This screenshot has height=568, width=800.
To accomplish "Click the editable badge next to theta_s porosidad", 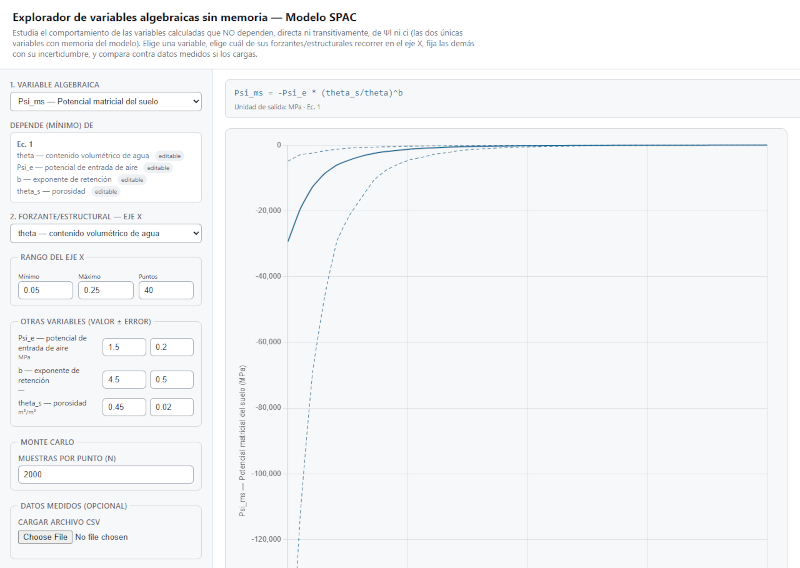I will tap(106, 192).
